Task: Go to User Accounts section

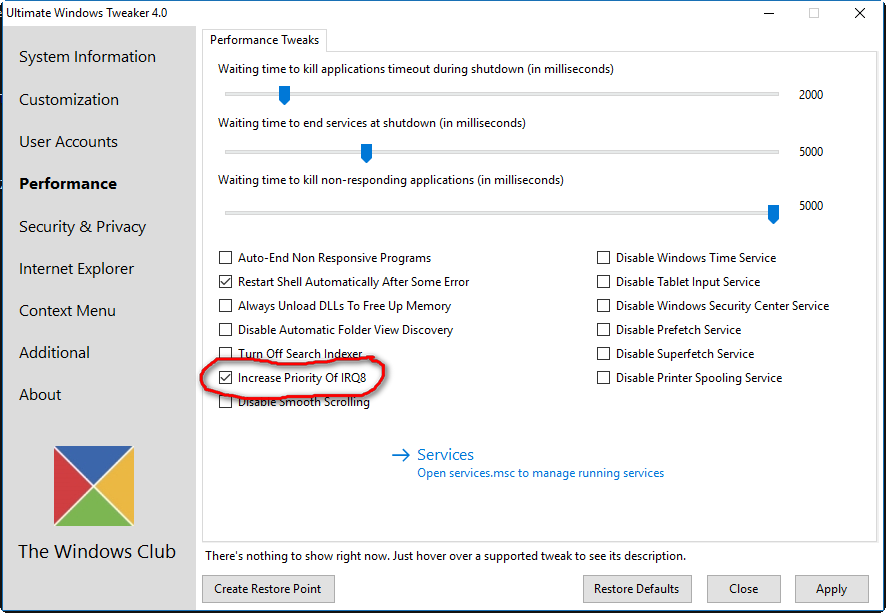Action: pos(68,142)
